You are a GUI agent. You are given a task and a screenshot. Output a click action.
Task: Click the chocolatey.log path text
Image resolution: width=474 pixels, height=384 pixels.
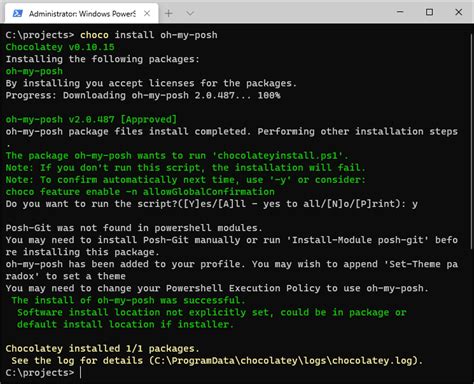click(x=283, y=361)
